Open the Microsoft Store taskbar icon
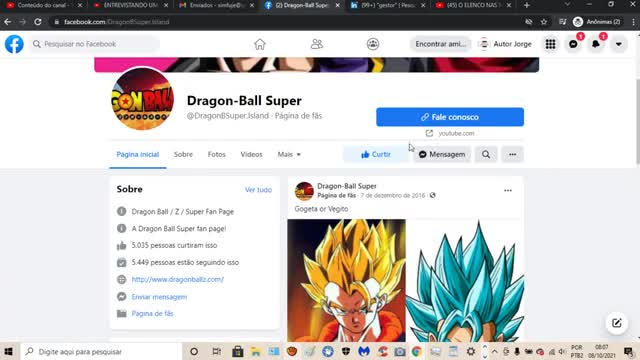This screenshot has width=640, height=360. click(x=238, y=351)
